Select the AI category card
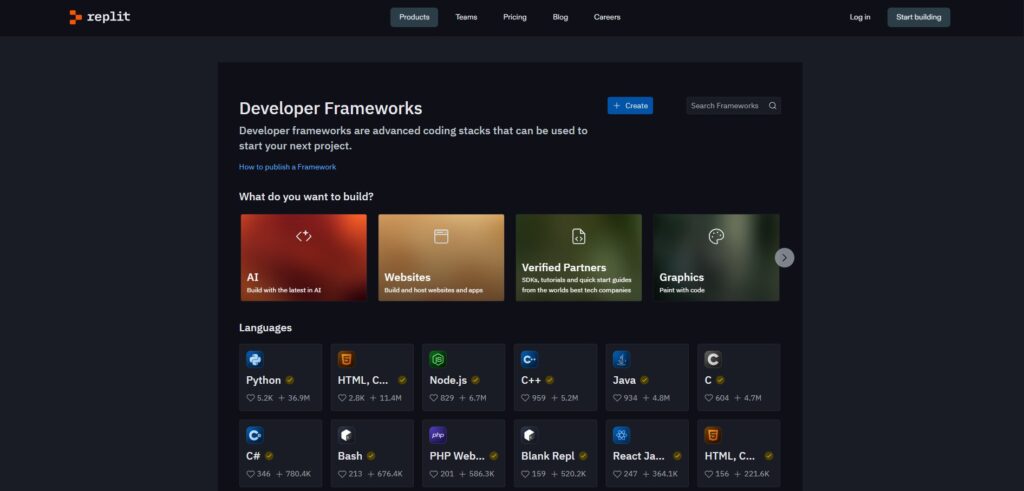Viewport: 1024px width, 491px height. pyautogui.click(x=304, y=257)
